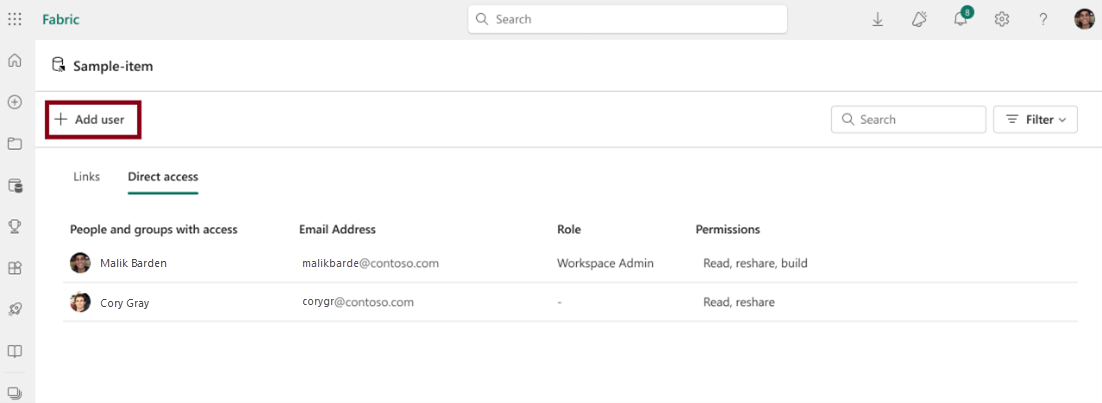Open the trophy icon in sidebar
The height and width of the screenshot is (403, 1102).
click(14, 226)
